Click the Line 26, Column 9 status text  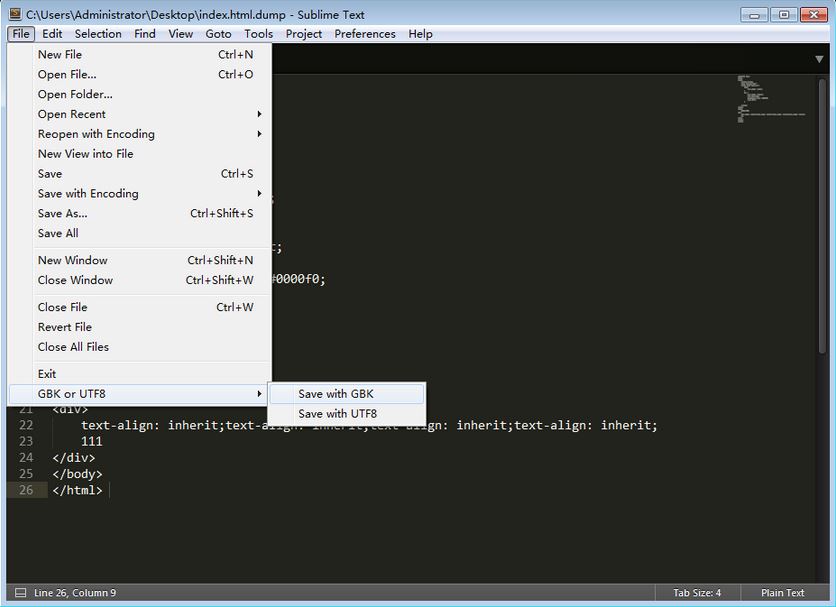75,593
